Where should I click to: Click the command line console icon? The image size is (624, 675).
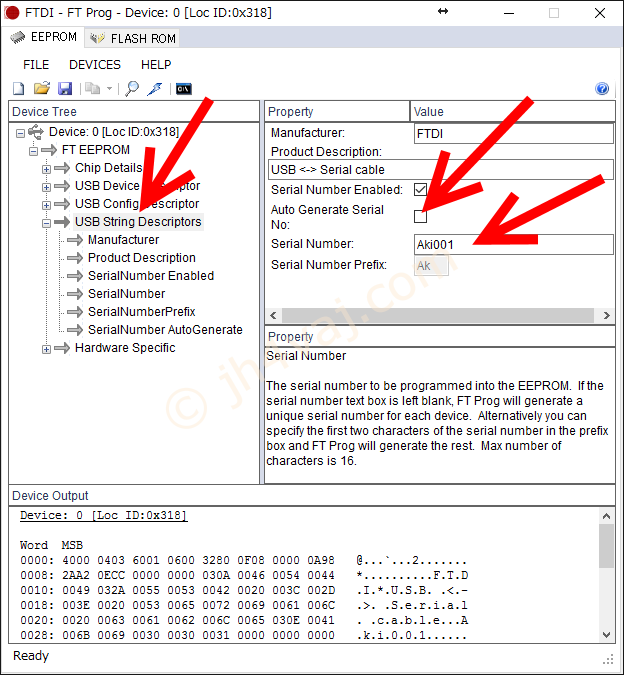(184, 89)
